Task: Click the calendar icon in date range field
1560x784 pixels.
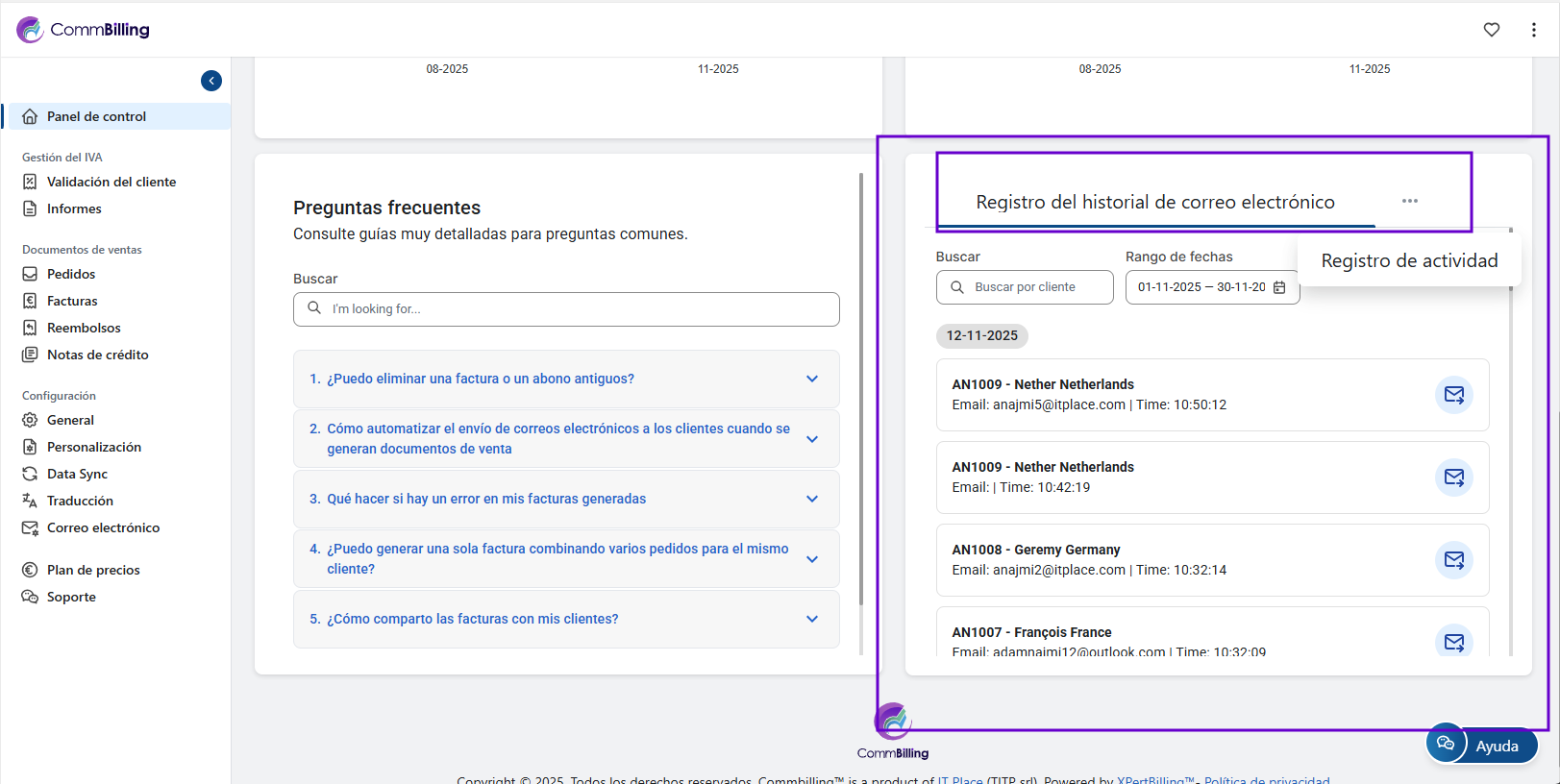Action: click(x=1279, y=287)
